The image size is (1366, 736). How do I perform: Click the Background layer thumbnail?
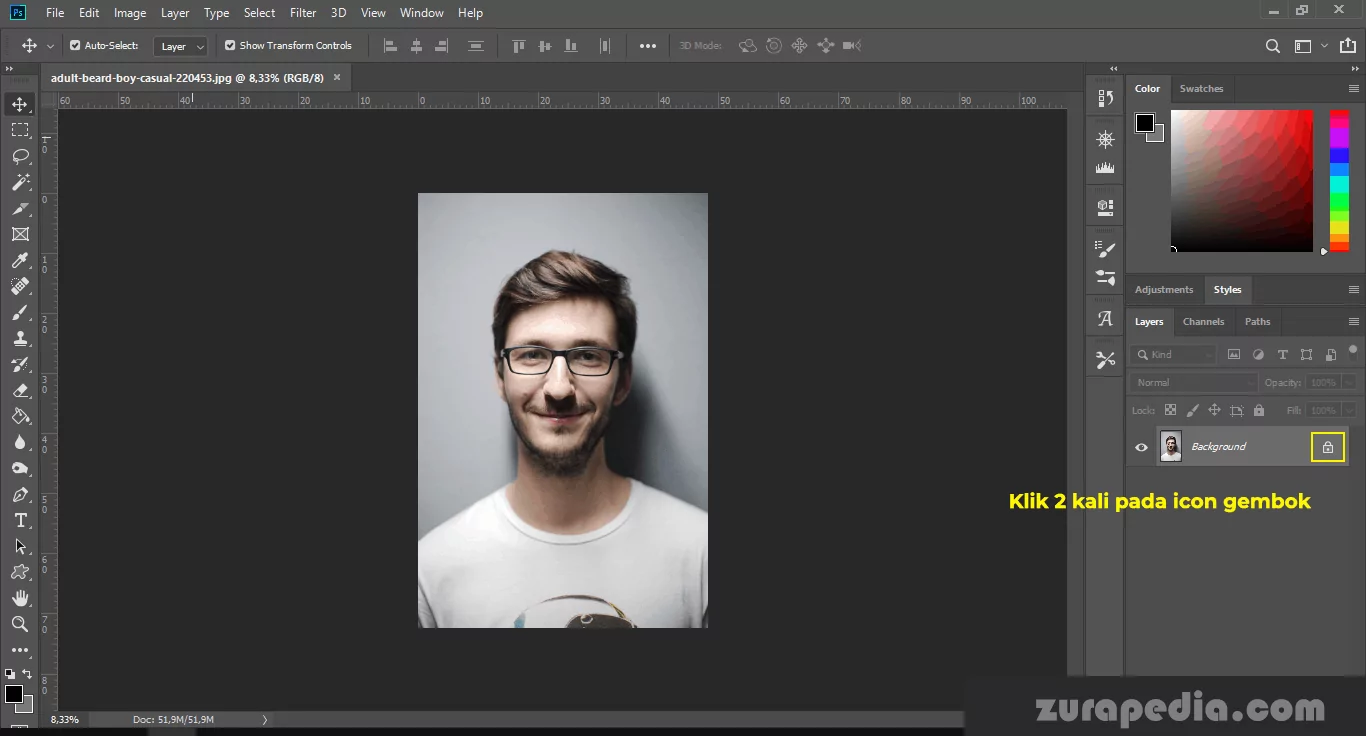point(1170,447)
